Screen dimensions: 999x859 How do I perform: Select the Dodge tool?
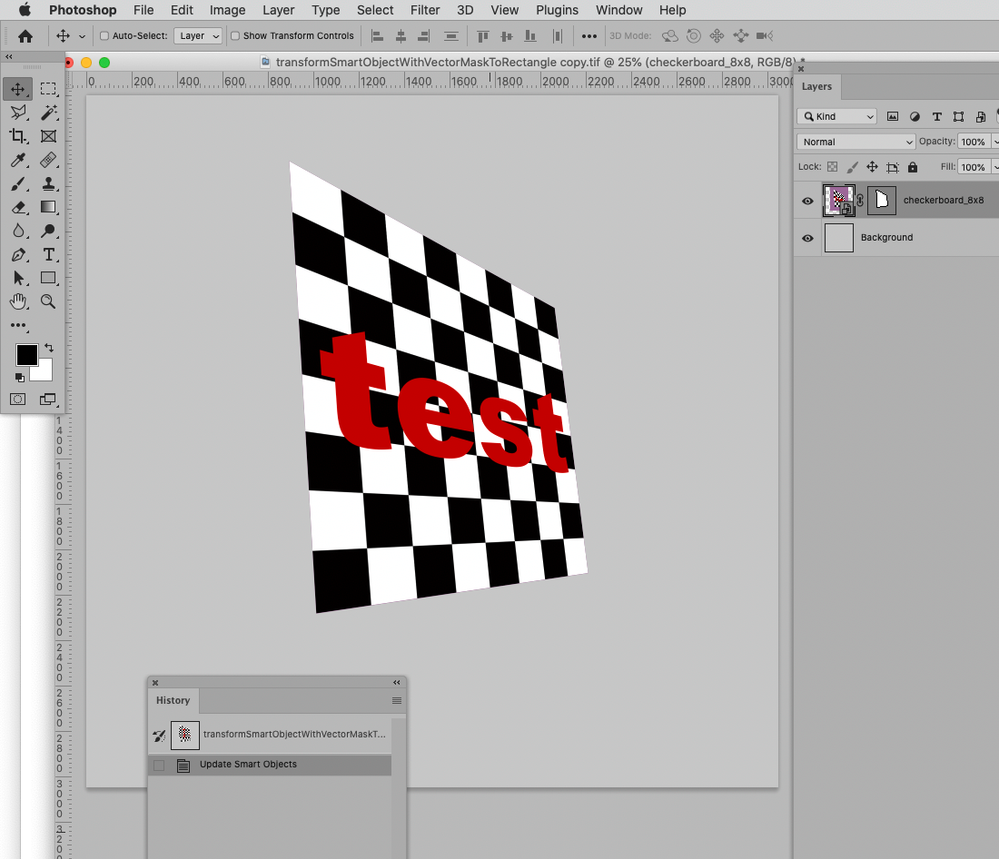[x=48, y=231]
